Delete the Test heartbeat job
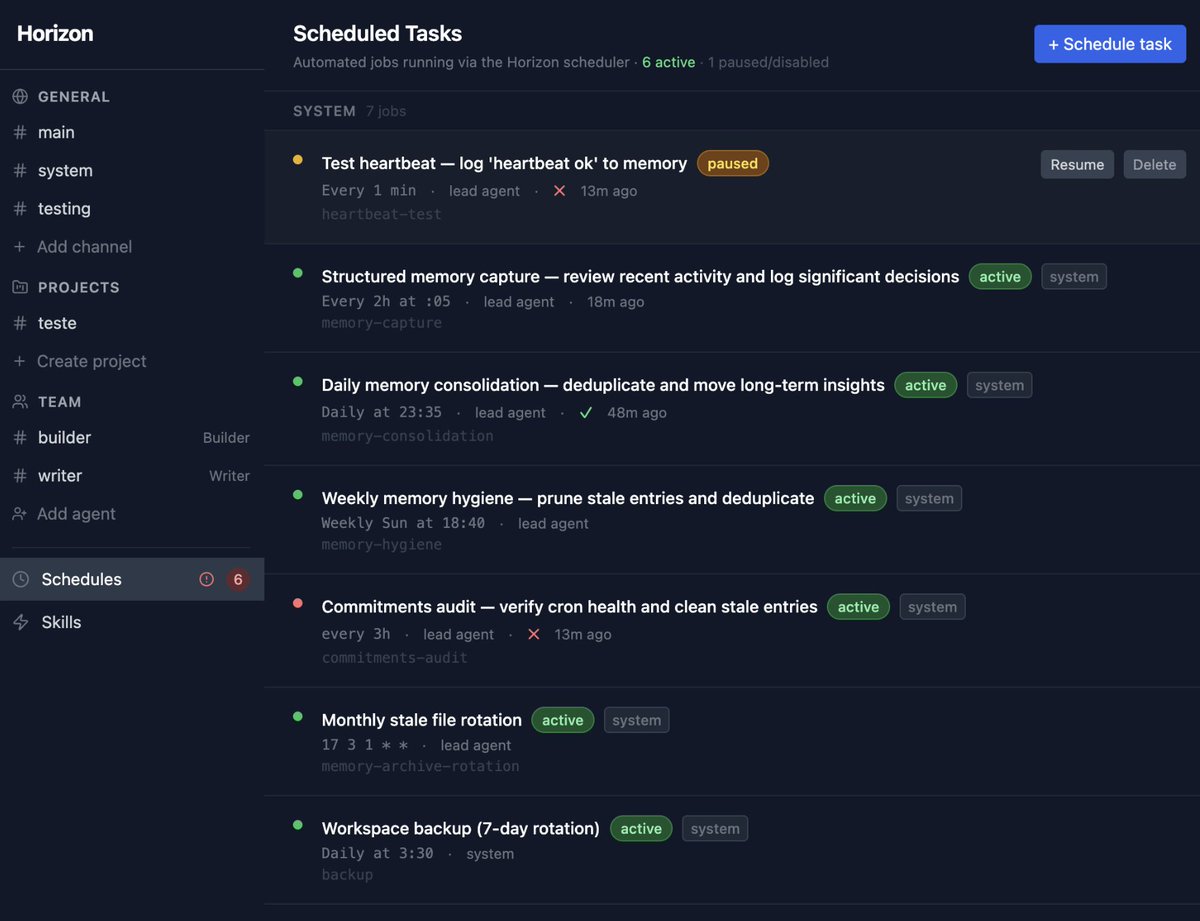 1155,165
